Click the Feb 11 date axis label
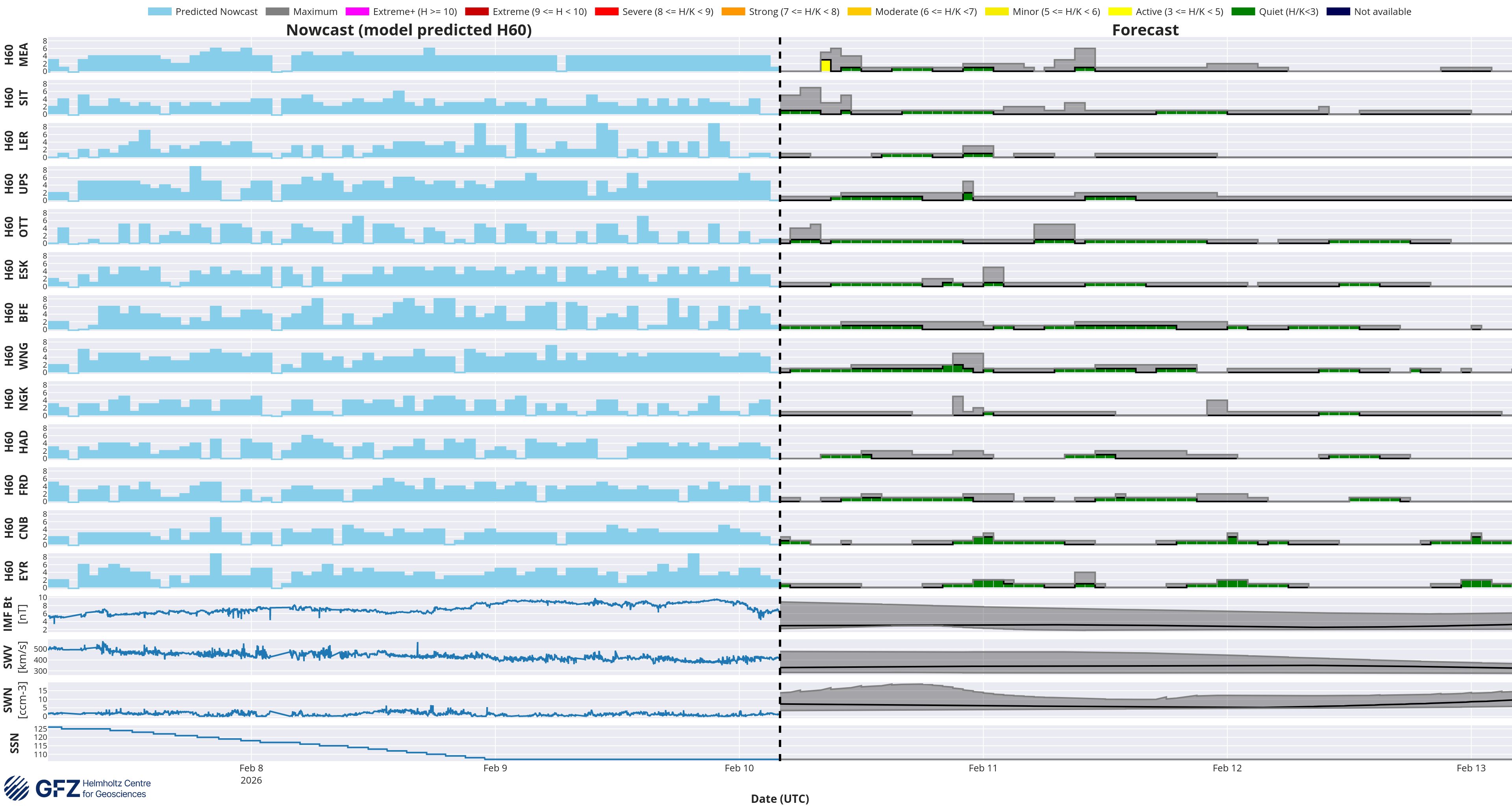The image size is (1512, 806). tap(982, 768)
